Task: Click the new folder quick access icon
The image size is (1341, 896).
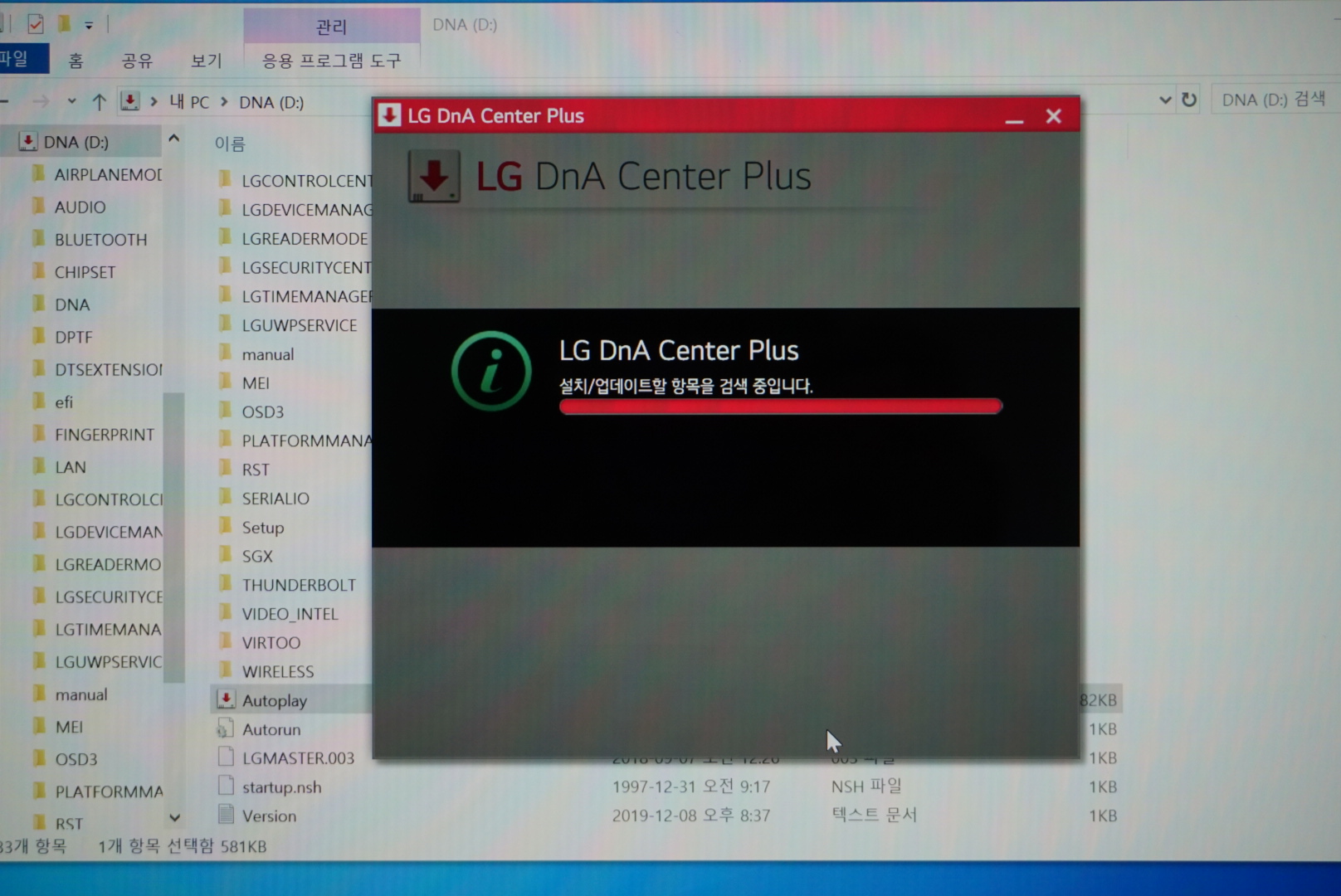Action: point(64,24)
